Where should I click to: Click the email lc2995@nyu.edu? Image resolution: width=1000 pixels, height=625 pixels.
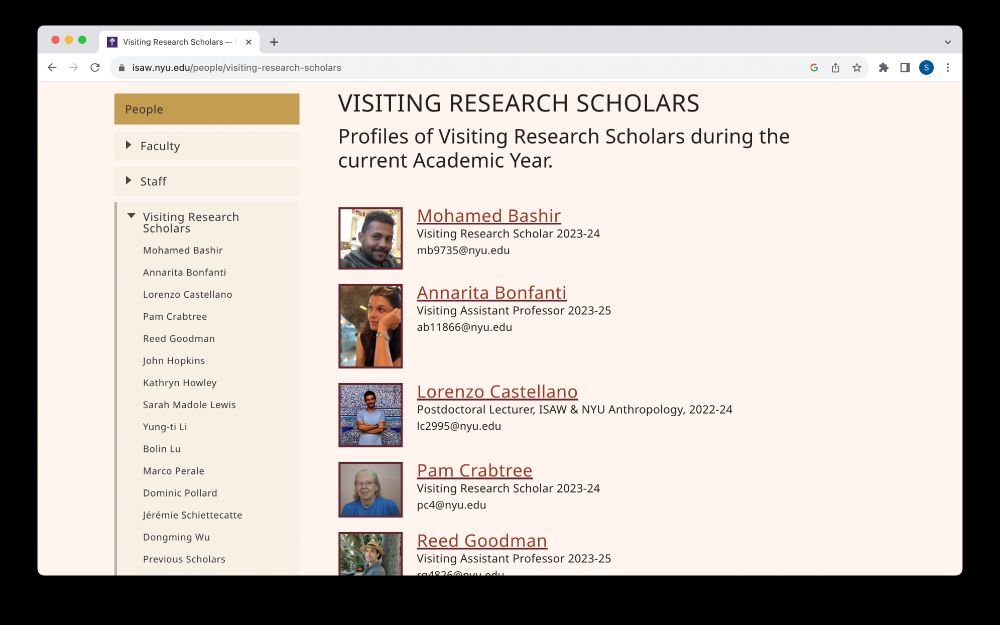point(459,426)
